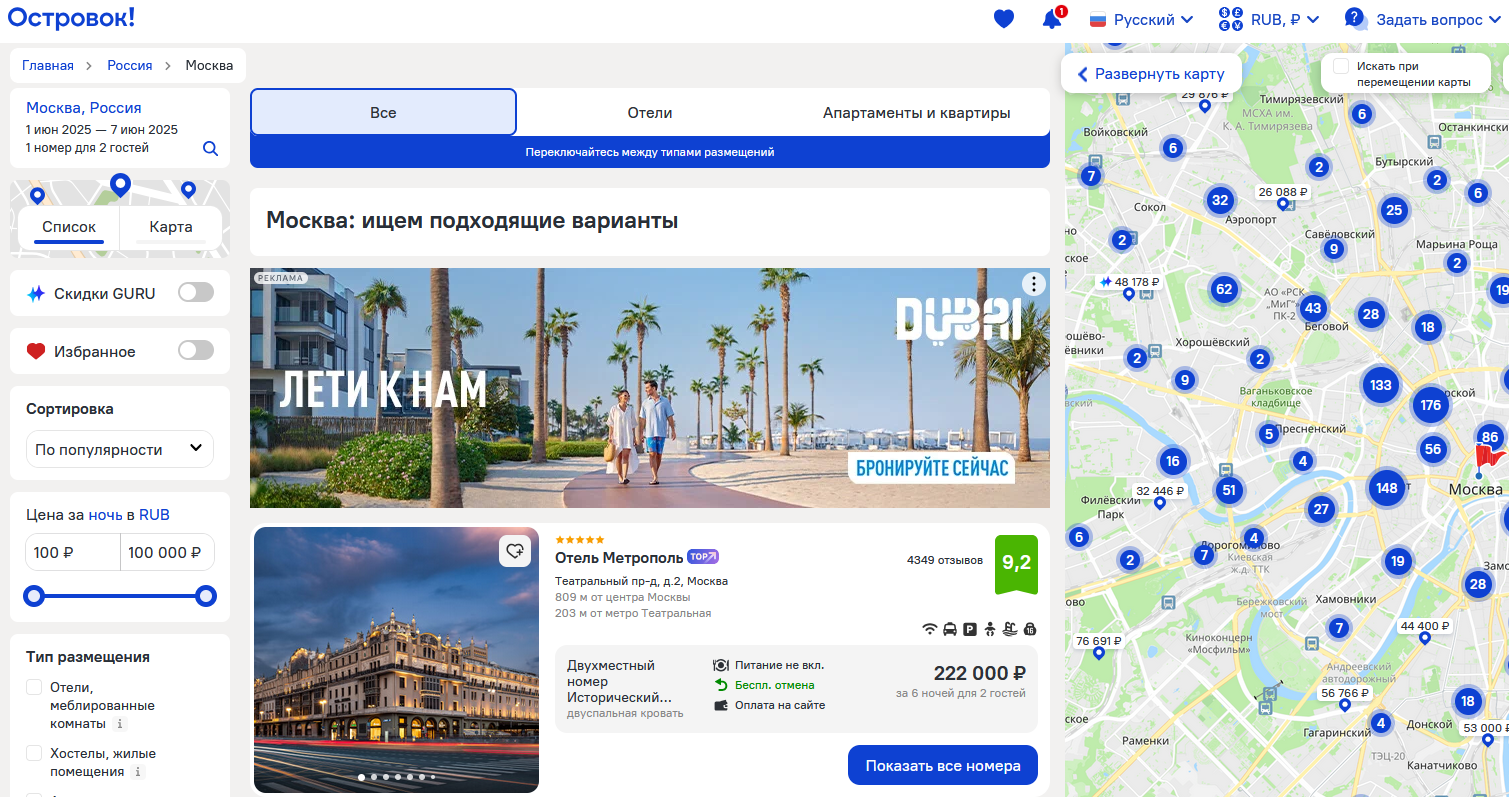Open the map cluster marked 148
The height and width of the screenshot is (797, 1509).
click(1386, 488)
